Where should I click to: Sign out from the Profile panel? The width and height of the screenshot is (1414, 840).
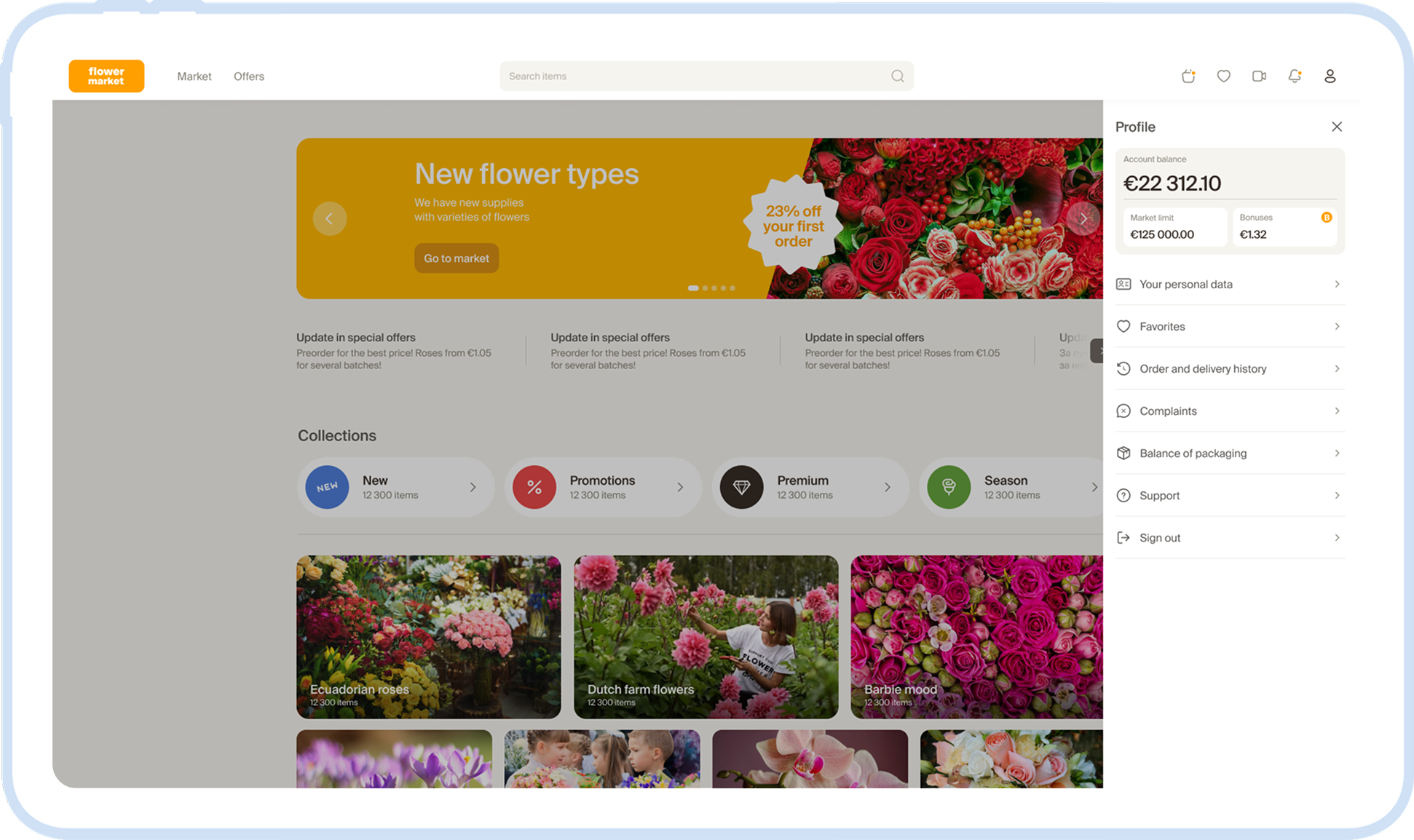(x=1230, y=537)
